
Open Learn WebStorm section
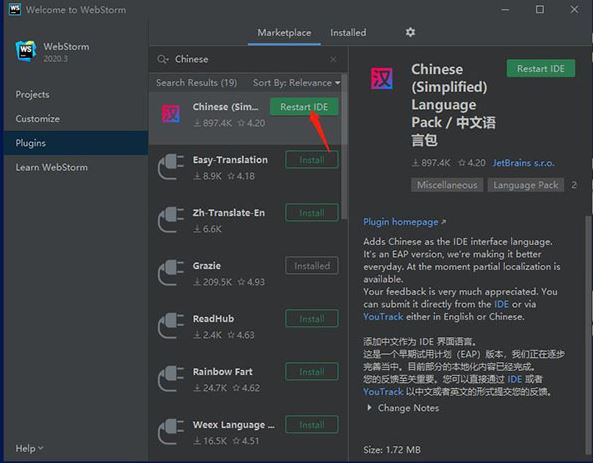[51, 167]
